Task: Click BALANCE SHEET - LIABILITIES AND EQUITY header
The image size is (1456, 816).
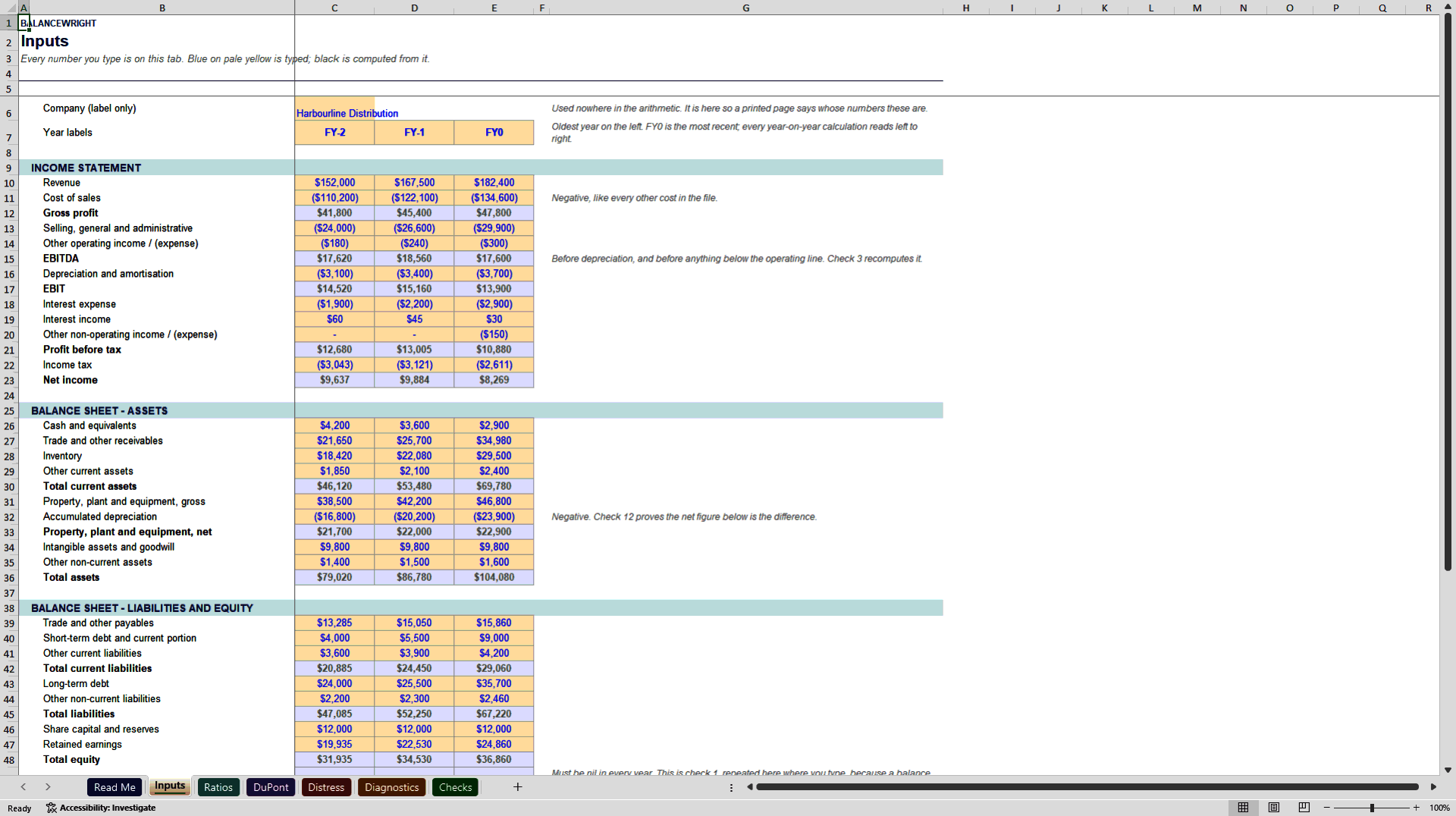Action: [142, 607]
